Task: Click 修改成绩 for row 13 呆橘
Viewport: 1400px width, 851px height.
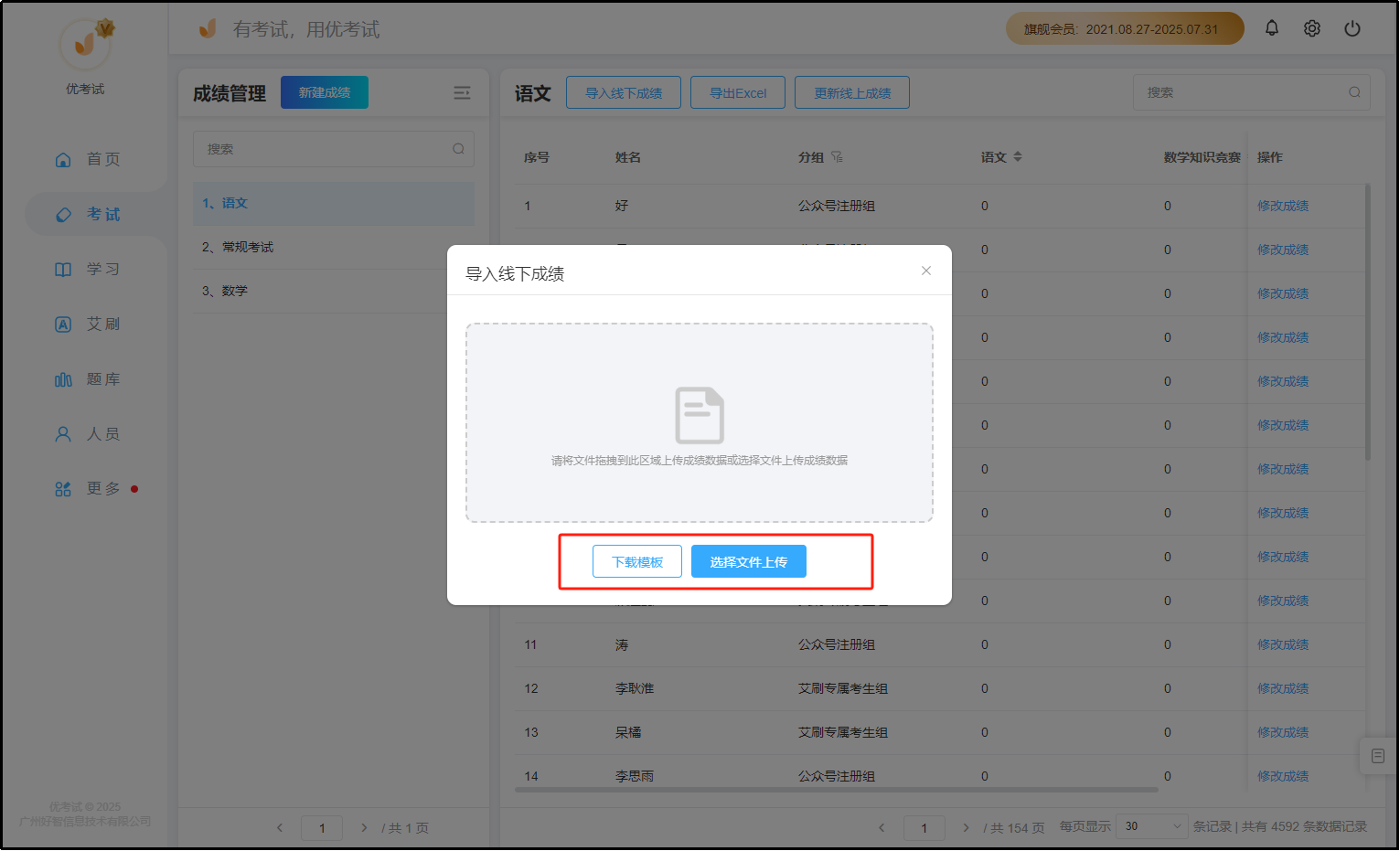Action: coord(1283,732)
